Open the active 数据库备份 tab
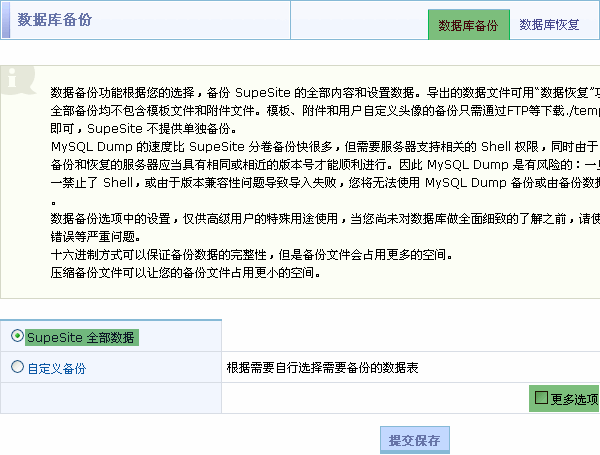Image resolution: width=600 pixels, height=455 pixels. (468, 25)
